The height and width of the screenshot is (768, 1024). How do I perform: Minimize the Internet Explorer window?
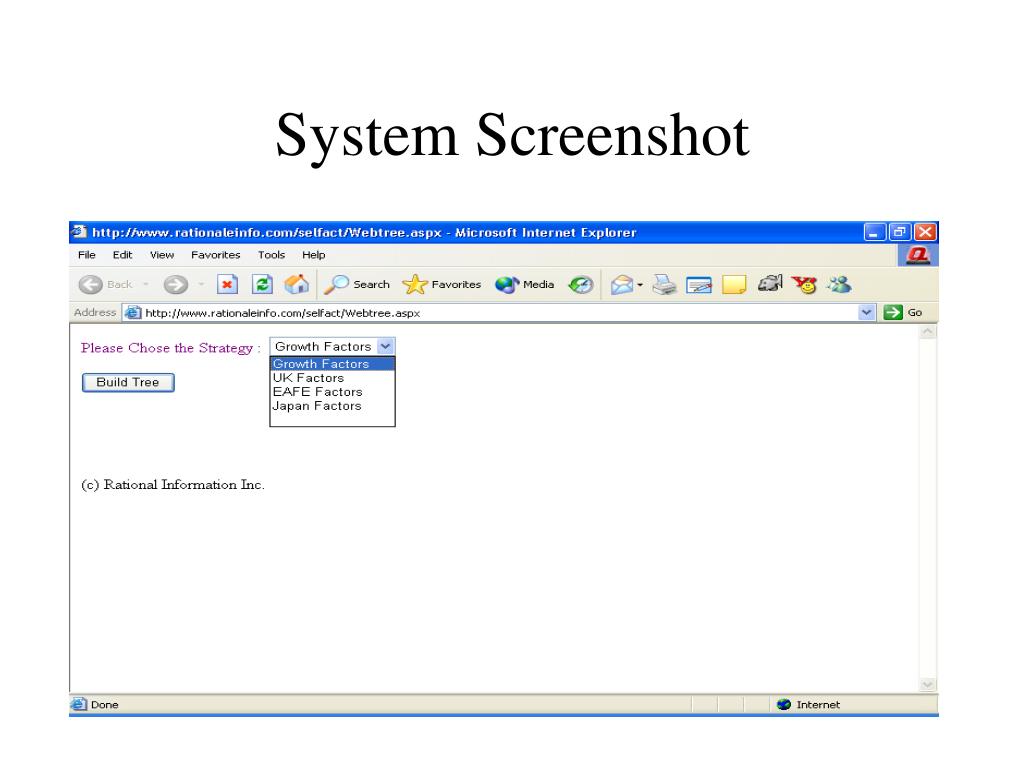tap(874, 232)
